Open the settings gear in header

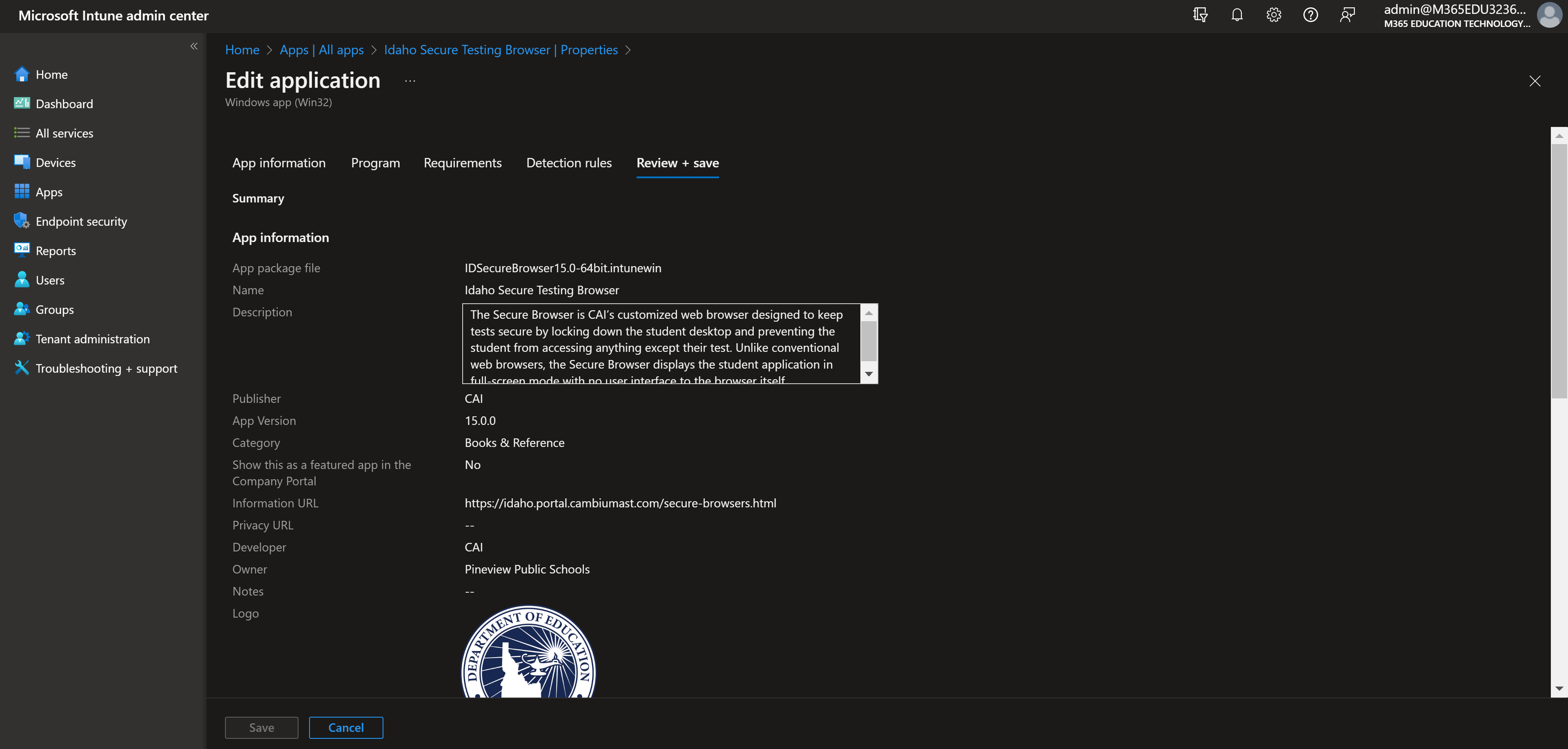[x=1274, y=15]
